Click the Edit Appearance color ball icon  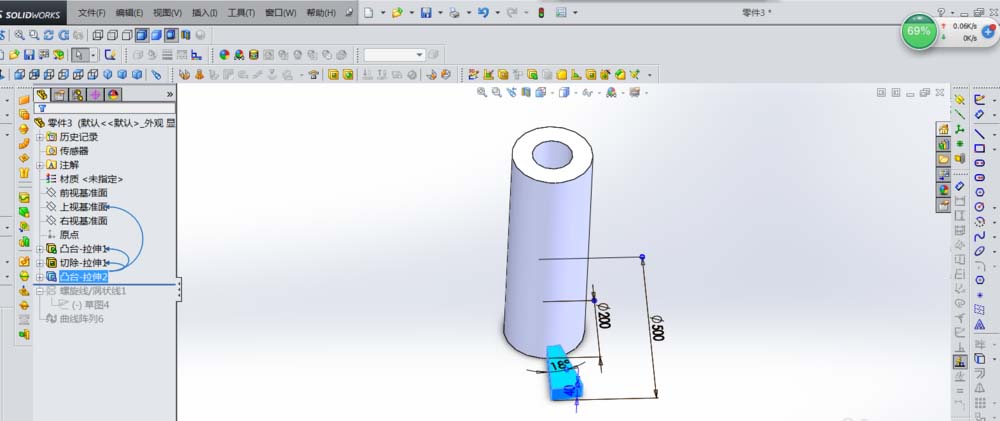(224, 55)
